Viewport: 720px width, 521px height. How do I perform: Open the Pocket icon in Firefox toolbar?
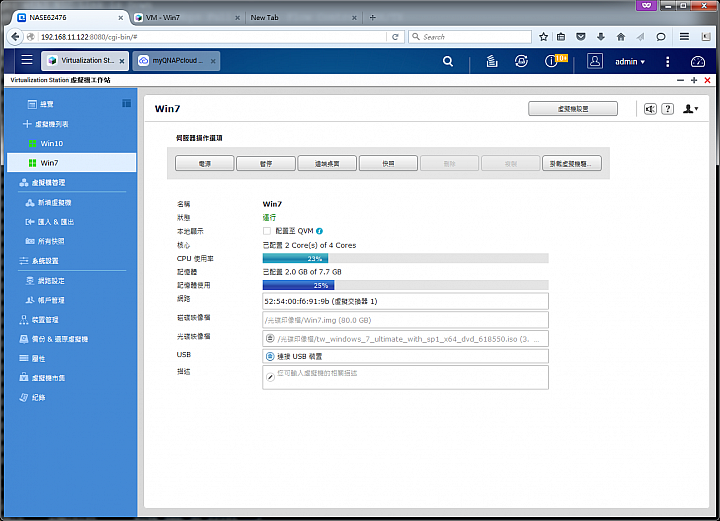coord(581,37)
